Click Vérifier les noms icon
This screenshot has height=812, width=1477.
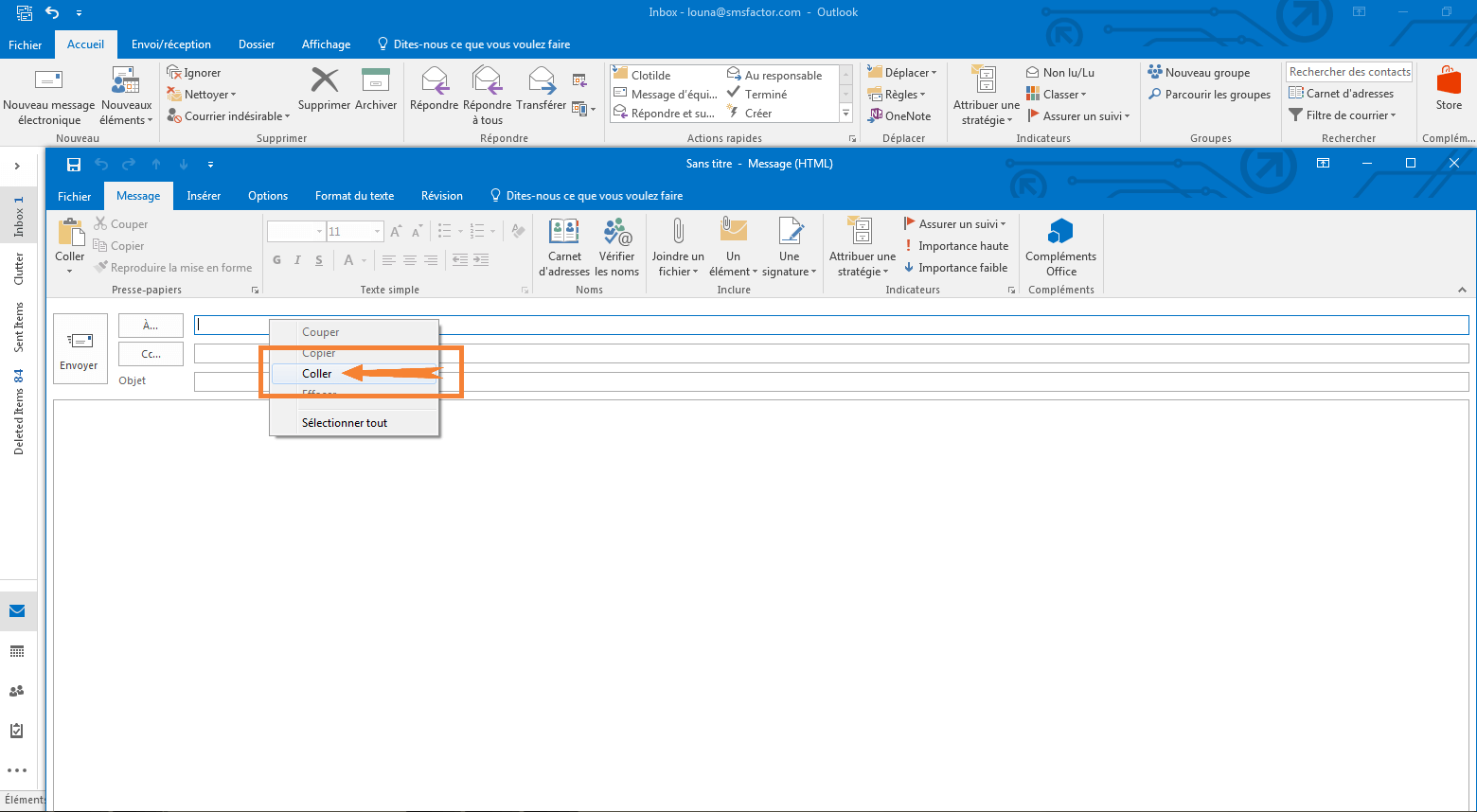point(617,232)
